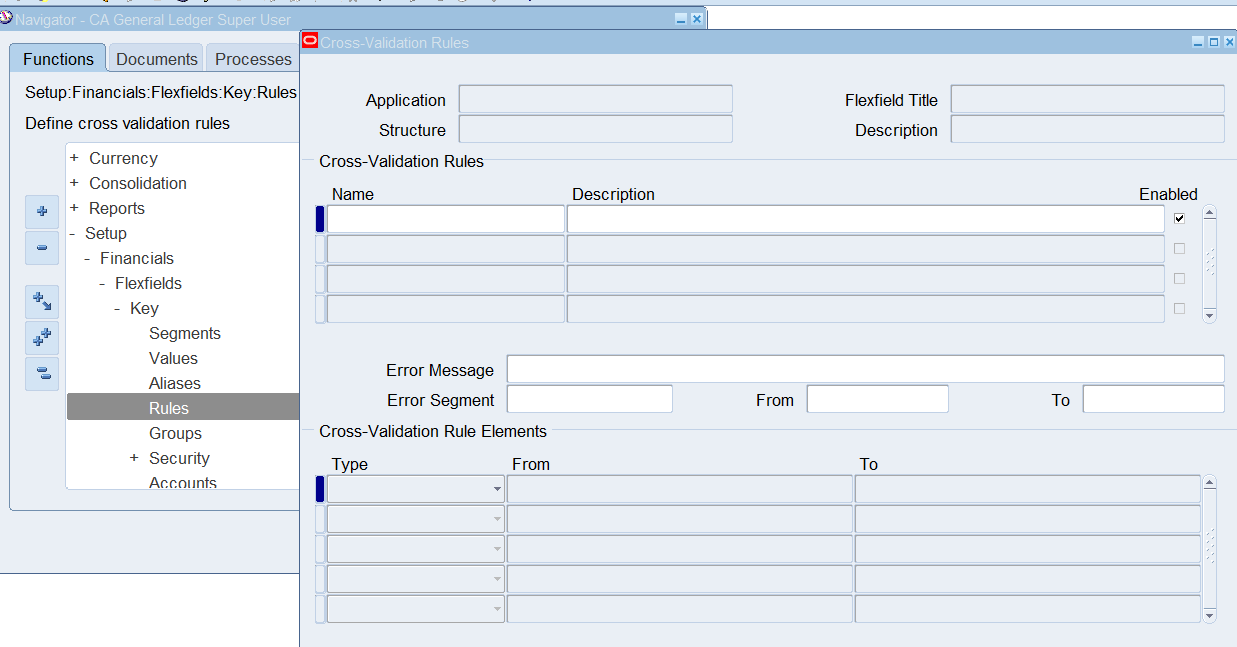Collapse the Setup node with its minus sign

[x=74, y=233]
